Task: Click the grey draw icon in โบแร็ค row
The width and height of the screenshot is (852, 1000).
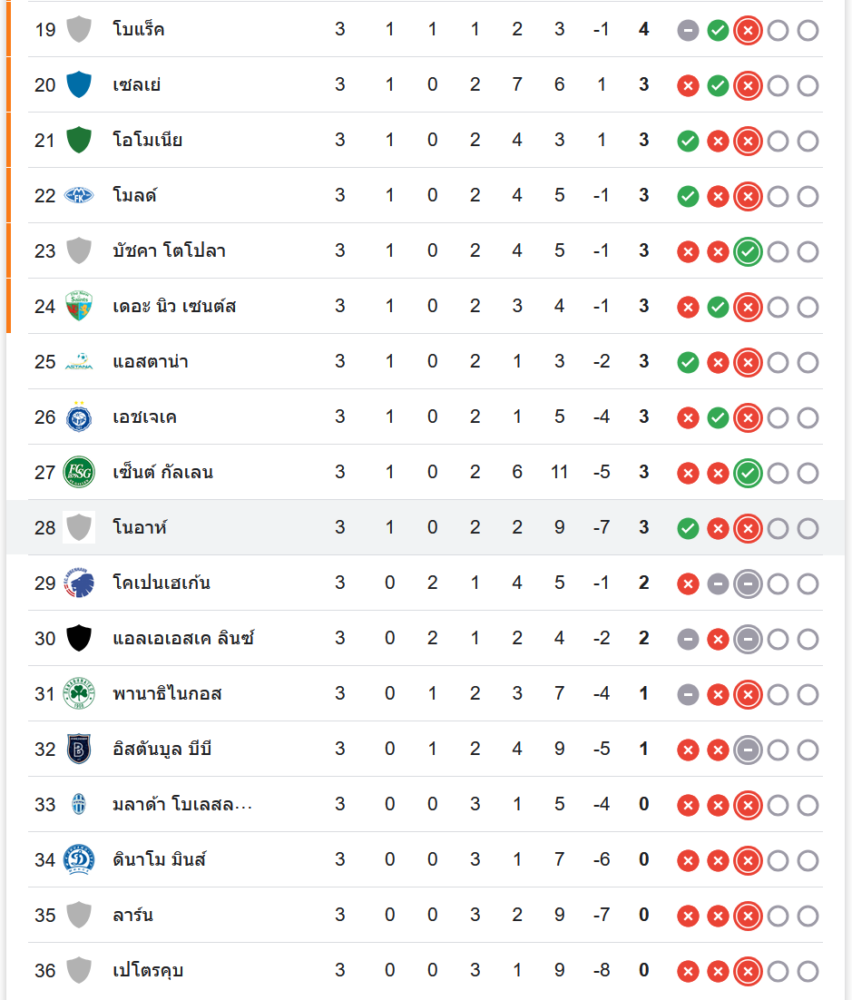Action: coord(687,30)
